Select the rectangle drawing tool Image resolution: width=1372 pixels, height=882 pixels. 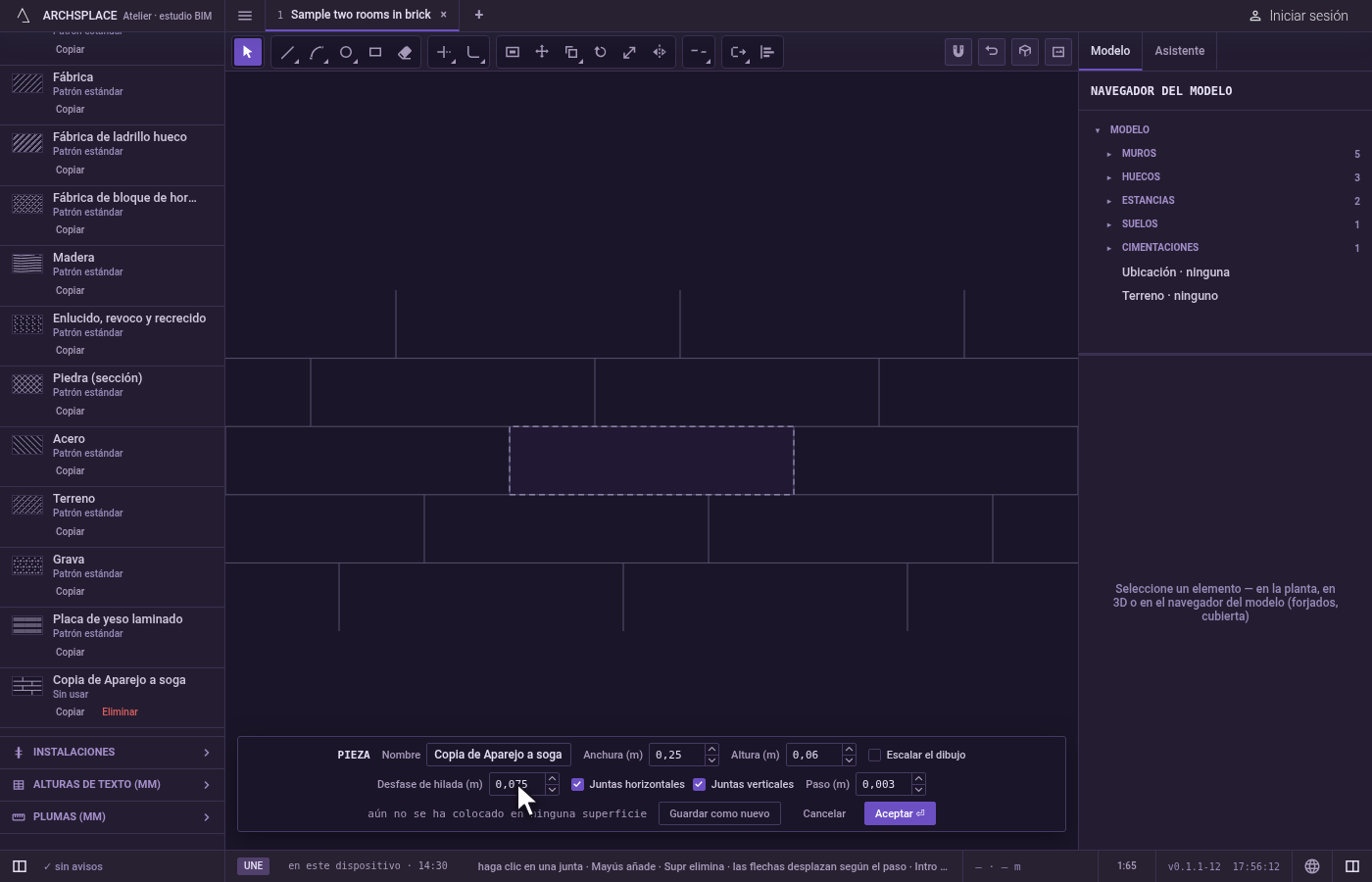point(375,52)
